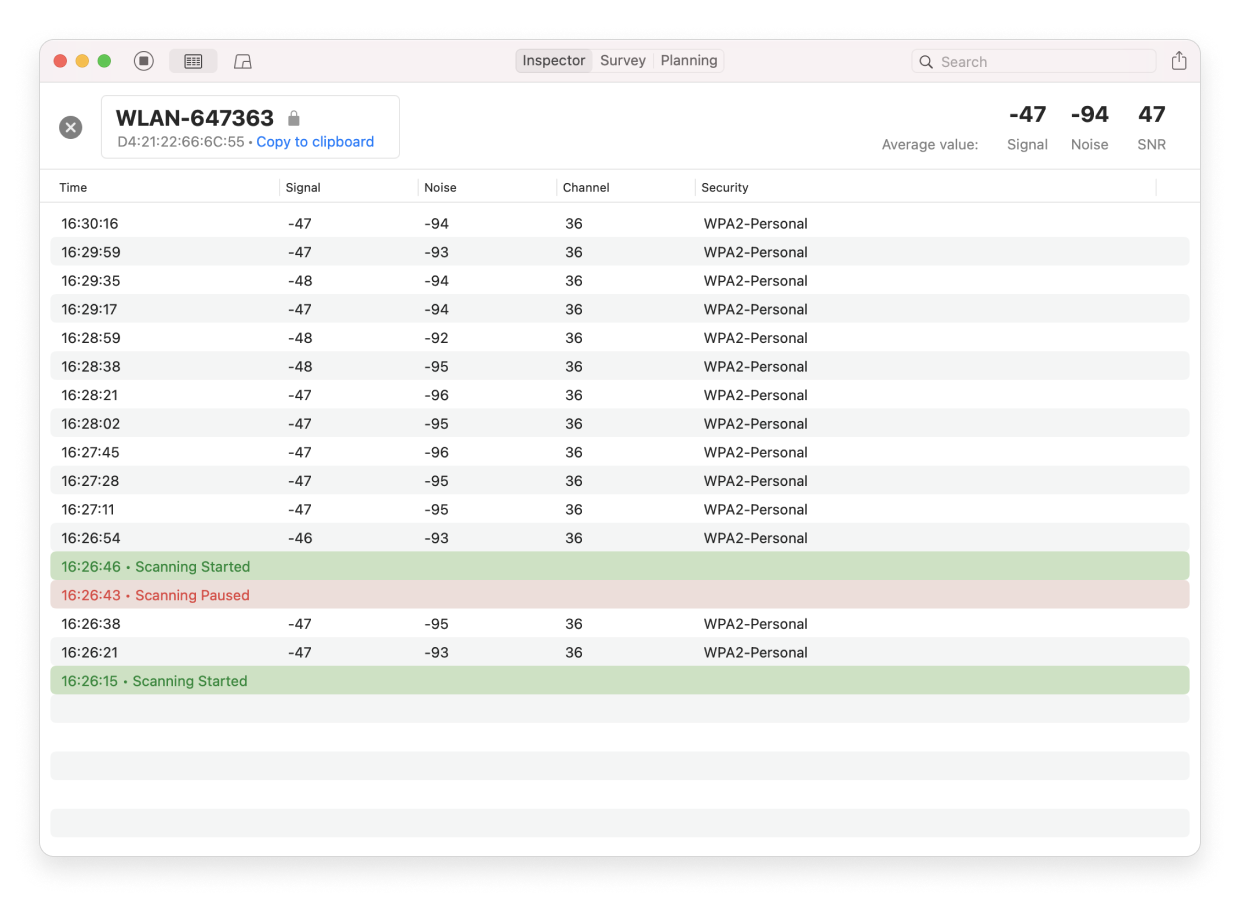The height and width of the screenshot is (900, 1240).
Task: Select the Survey tab
Action: (x=622, y=61)
